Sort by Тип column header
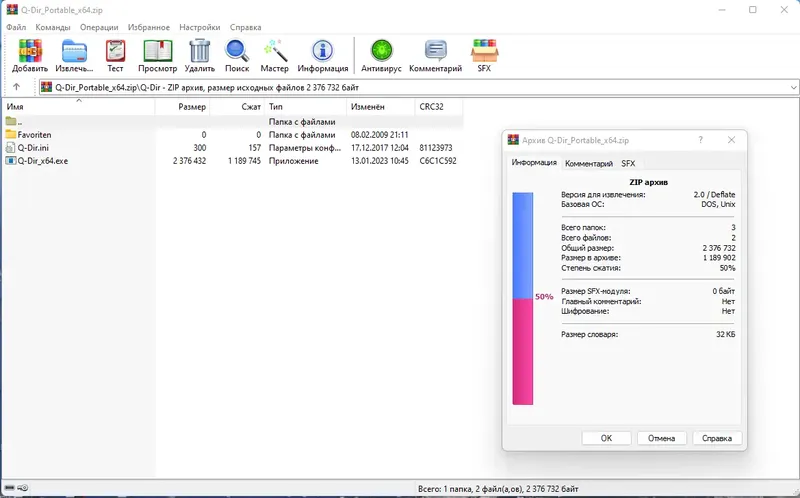The width and height of the screenshot is (800, 498). point(306,107)
